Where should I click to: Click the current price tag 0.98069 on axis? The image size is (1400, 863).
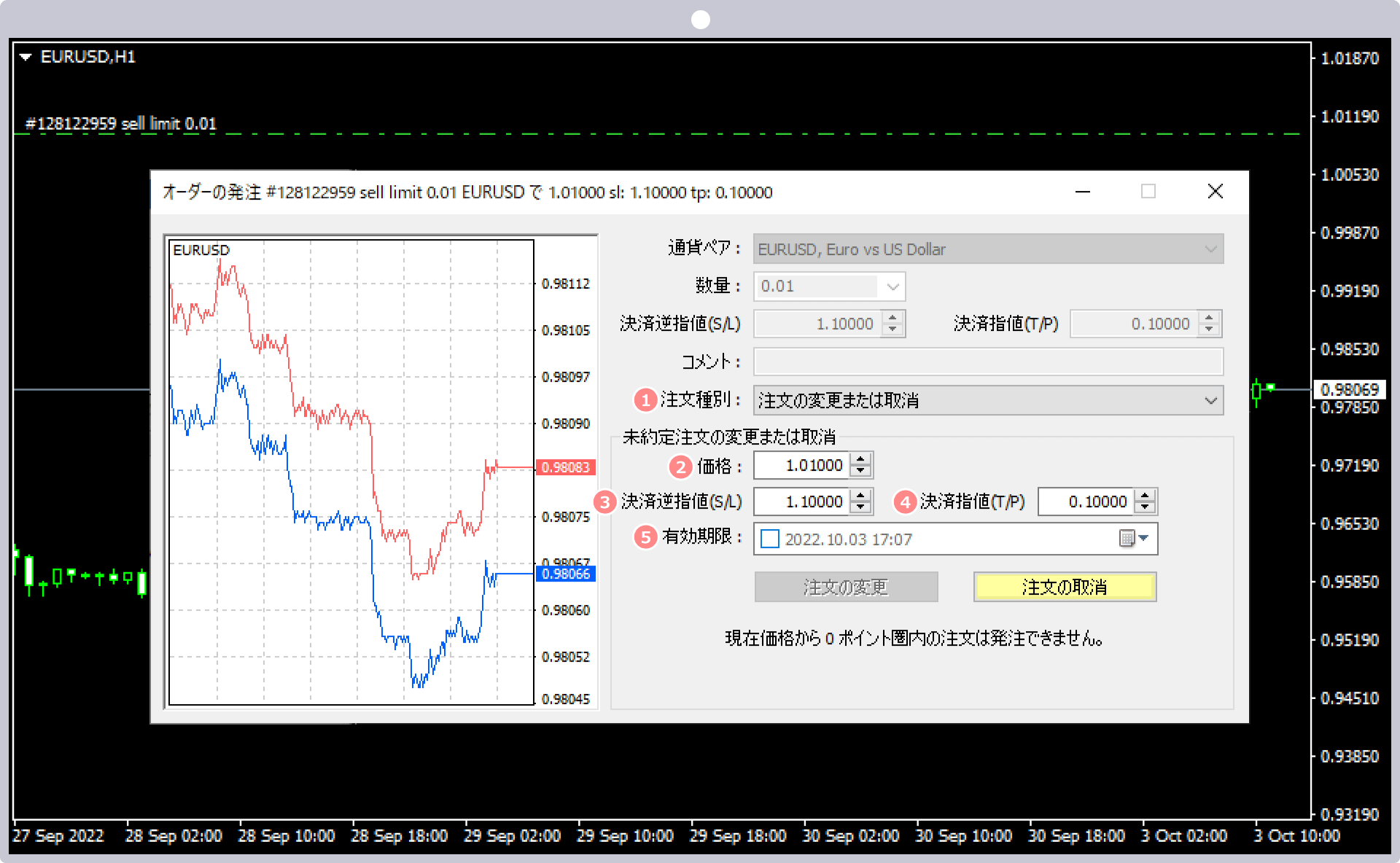[x=1350, y=389]
